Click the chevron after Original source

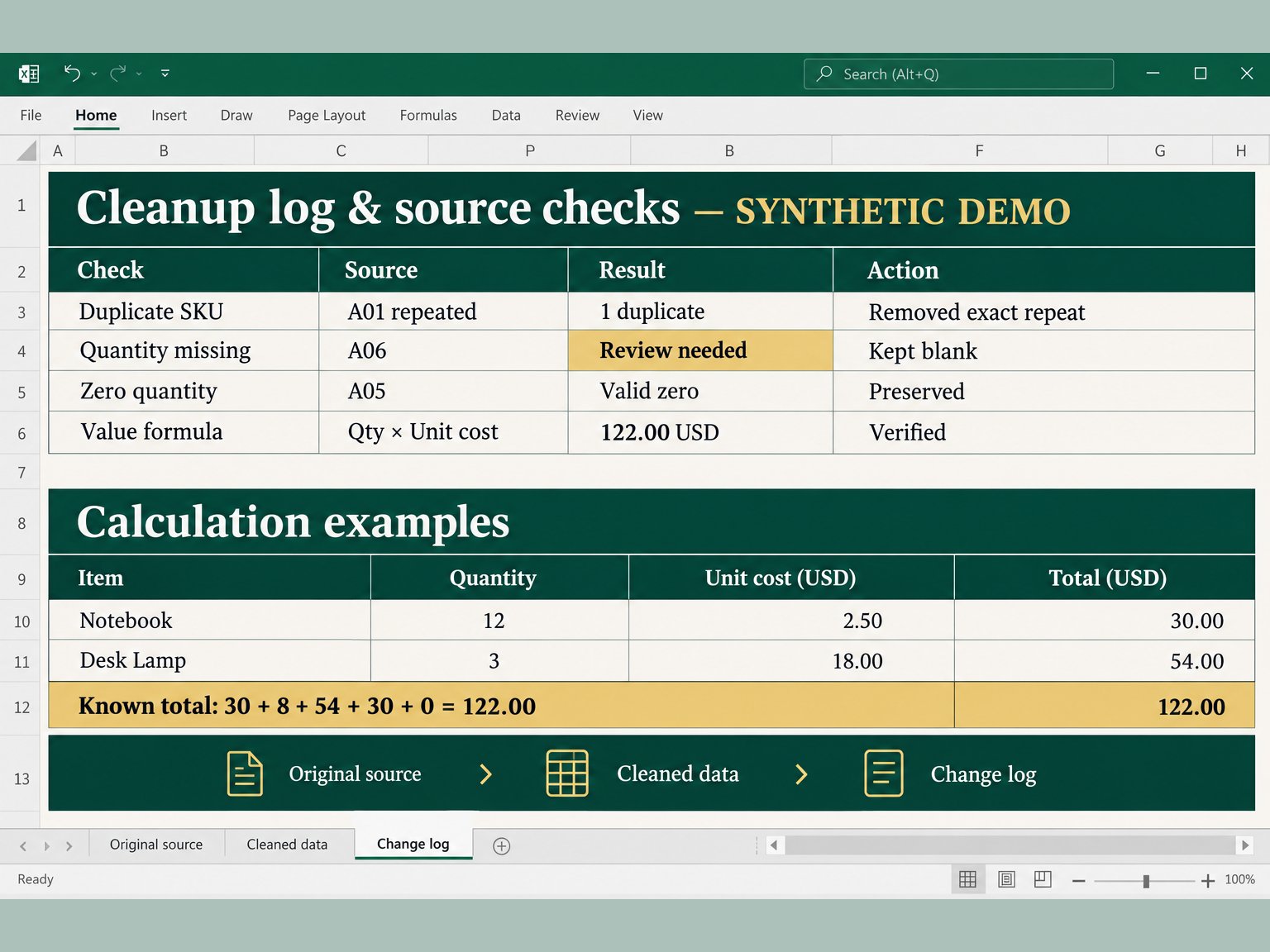(486, 774)
